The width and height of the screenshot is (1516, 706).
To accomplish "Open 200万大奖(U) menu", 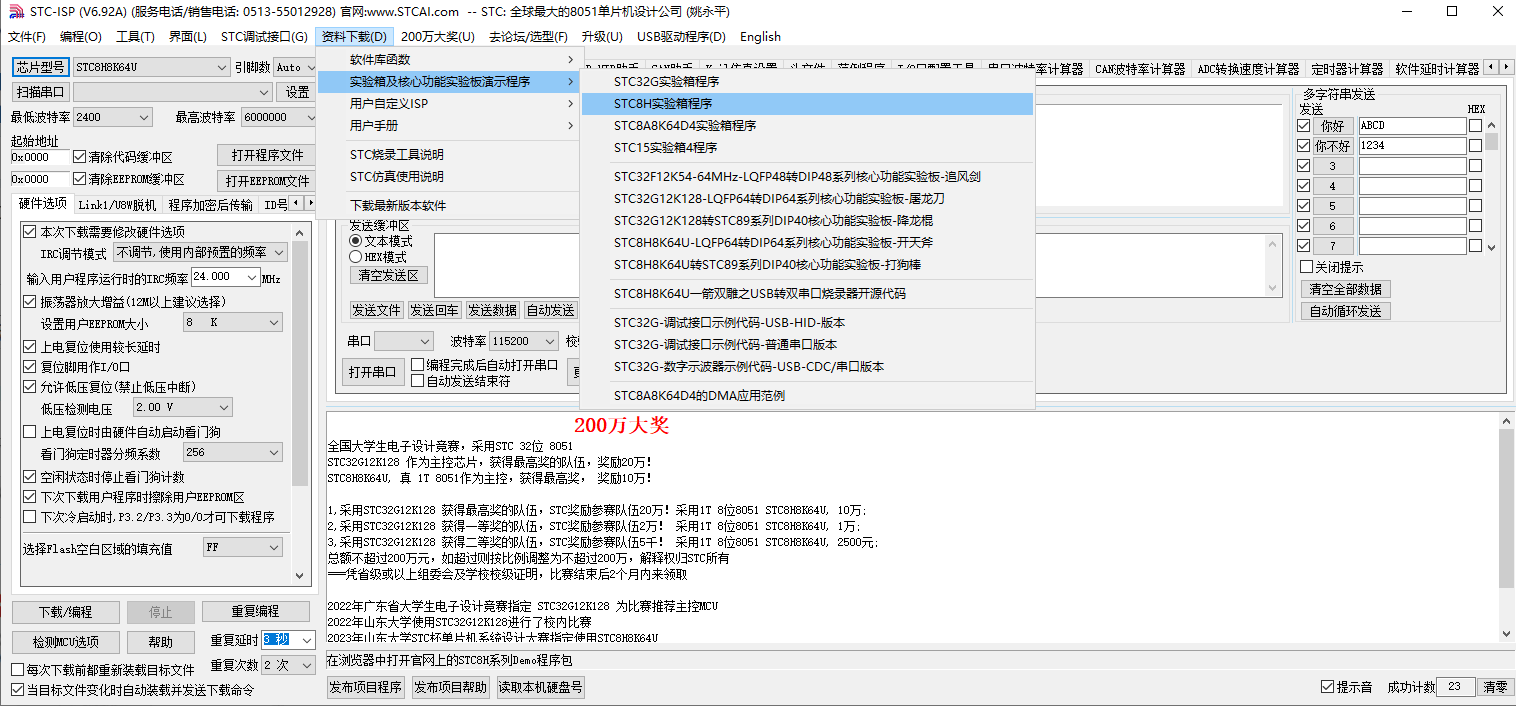I will (x=438, y=37).
